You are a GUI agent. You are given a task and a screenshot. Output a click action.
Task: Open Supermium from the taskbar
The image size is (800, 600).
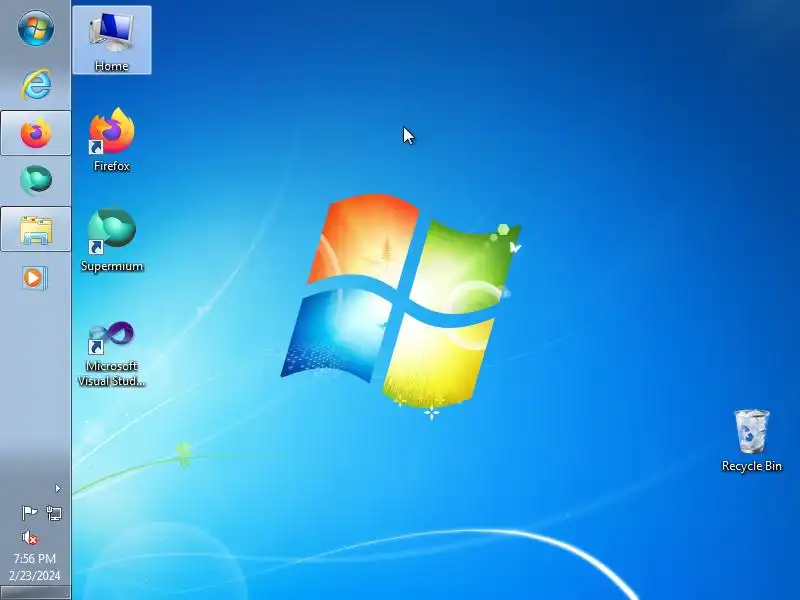tap(36, 180)
